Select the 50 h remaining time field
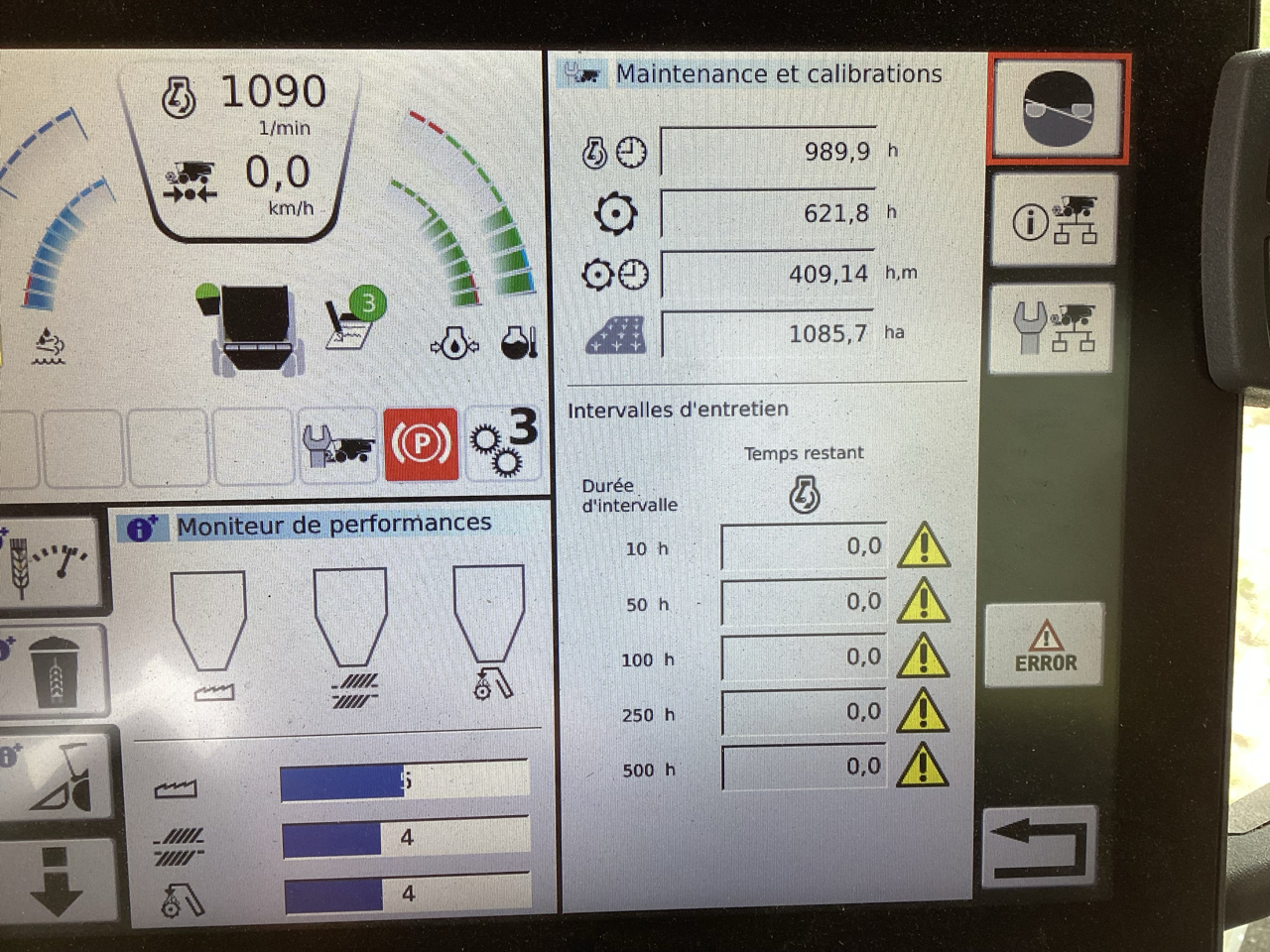 [804, 603]
